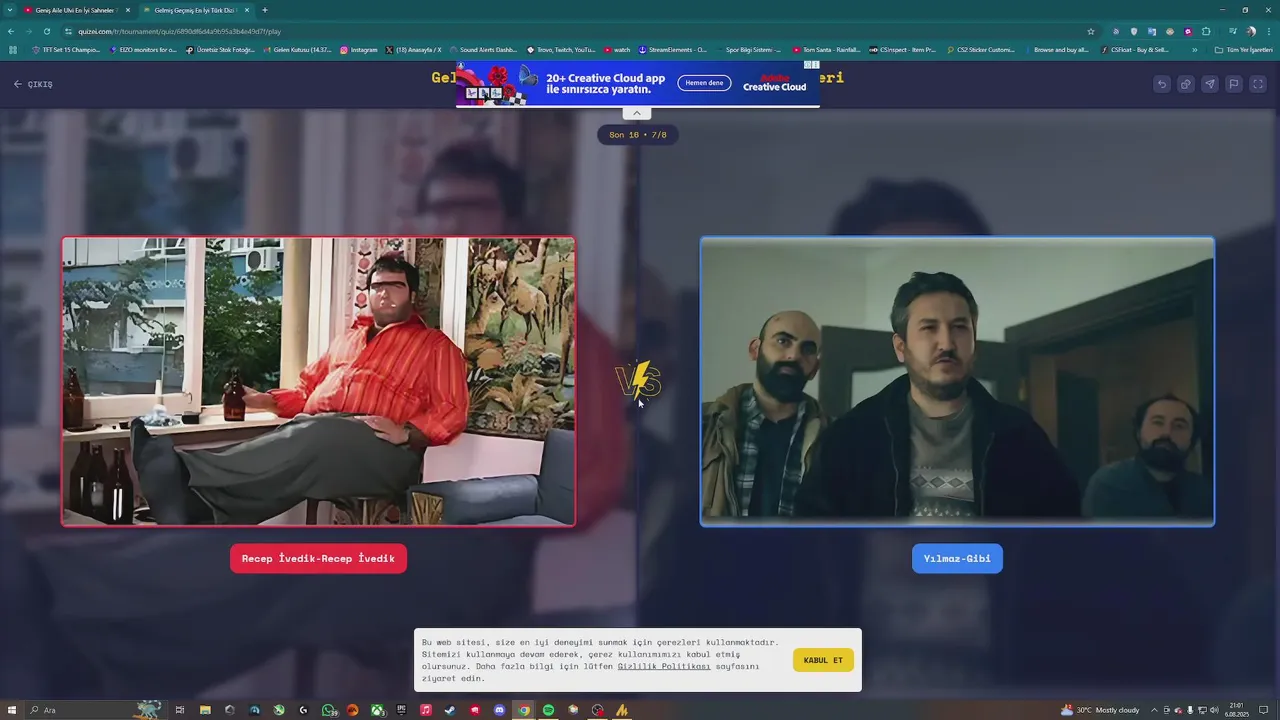The image size is (1280, 720).
Task: Open File Explorer from the taskbar
Action: tap(205, 710)
